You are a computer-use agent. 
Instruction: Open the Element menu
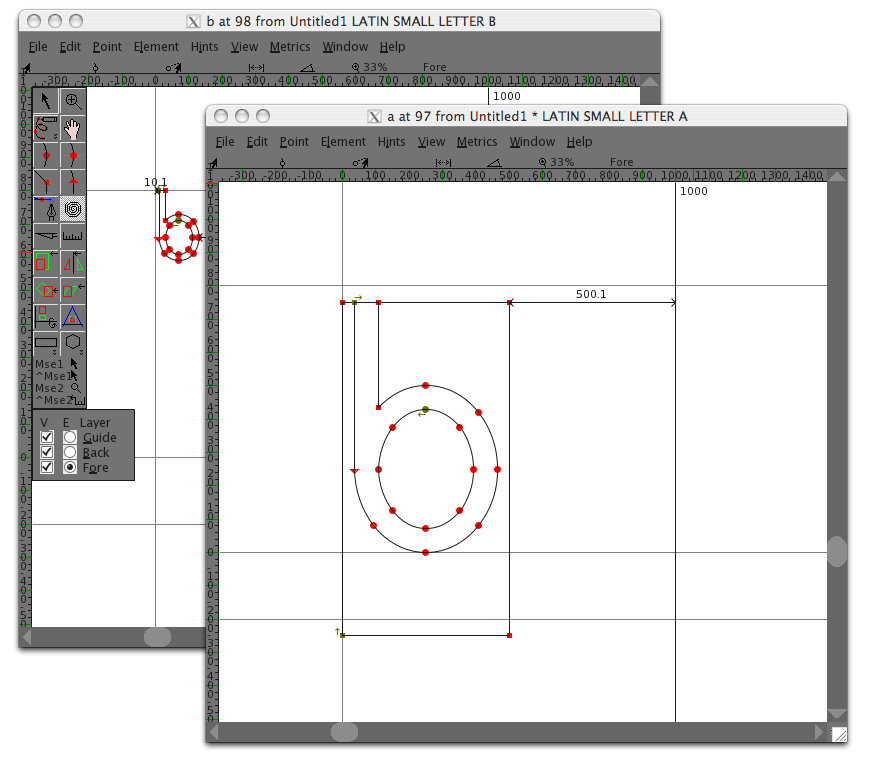pos(343,141)
